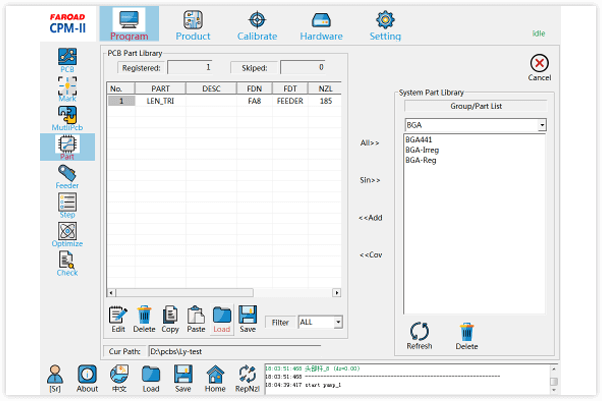Viewport: 602px width, 401px height.
Task: Open the MutliPcb sidebar section
Action: point(67,118)
